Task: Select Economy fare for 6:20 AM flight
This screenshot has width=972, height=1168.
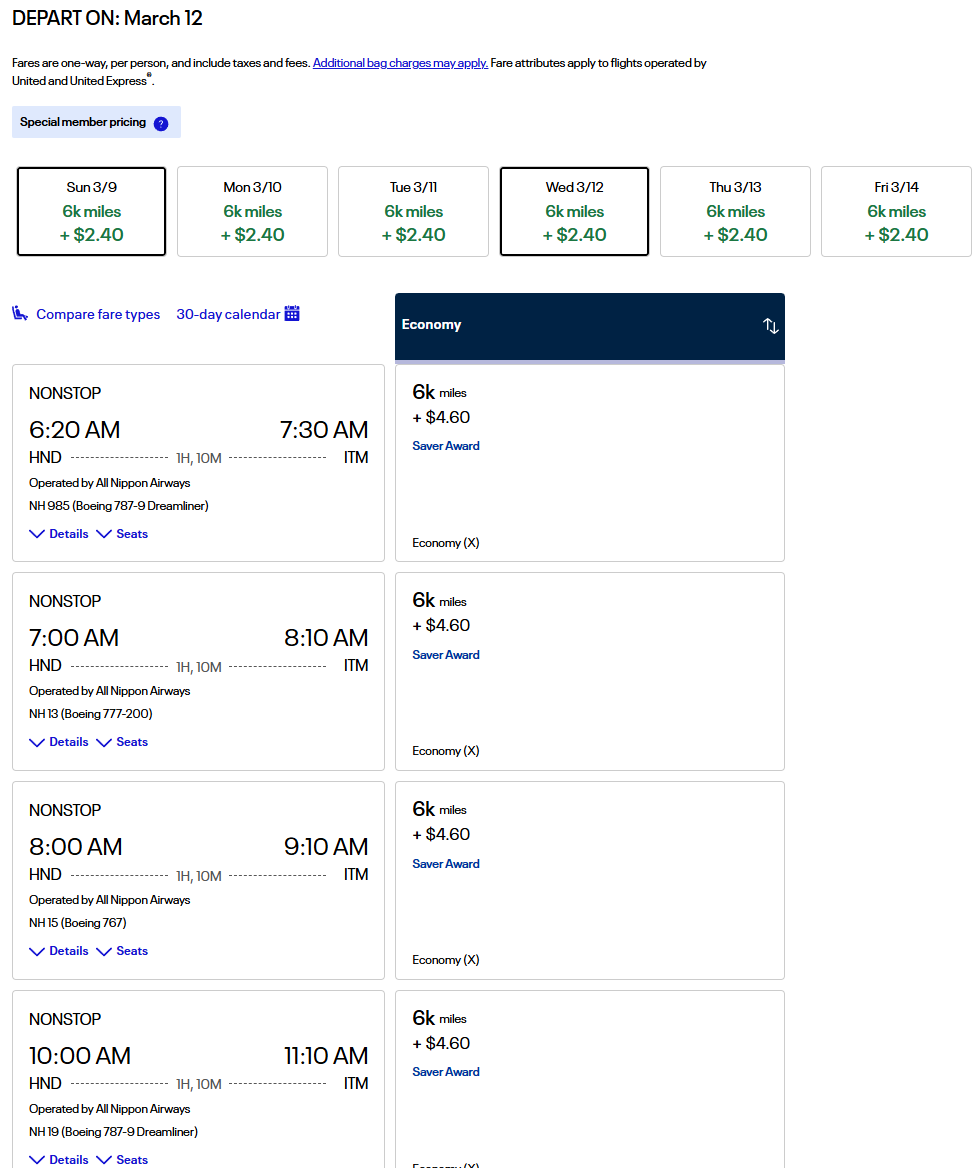Action: click(589, 462)
